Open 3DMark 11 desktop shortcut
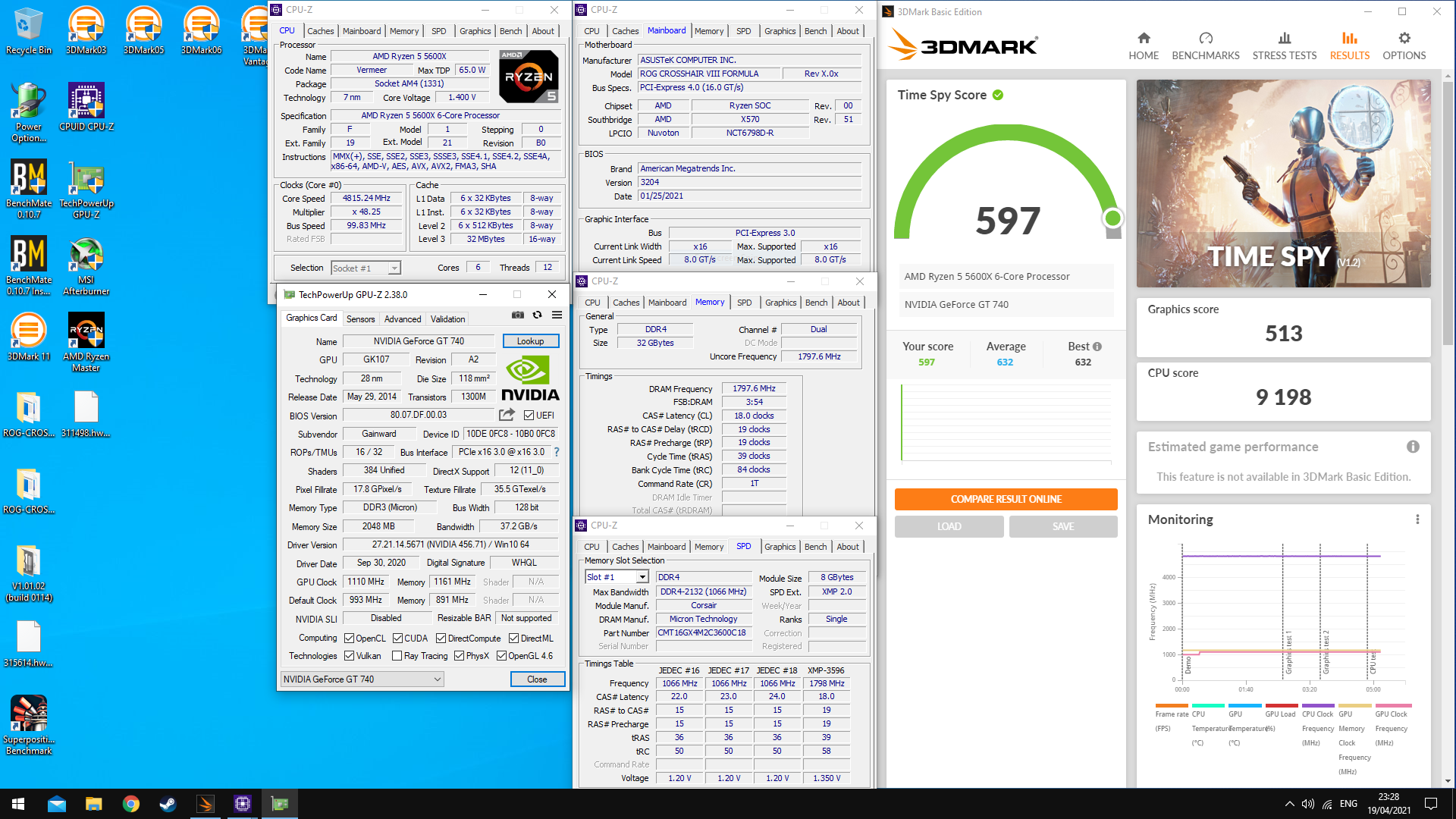Screen dimensions: 1456x819 point(29,337)
